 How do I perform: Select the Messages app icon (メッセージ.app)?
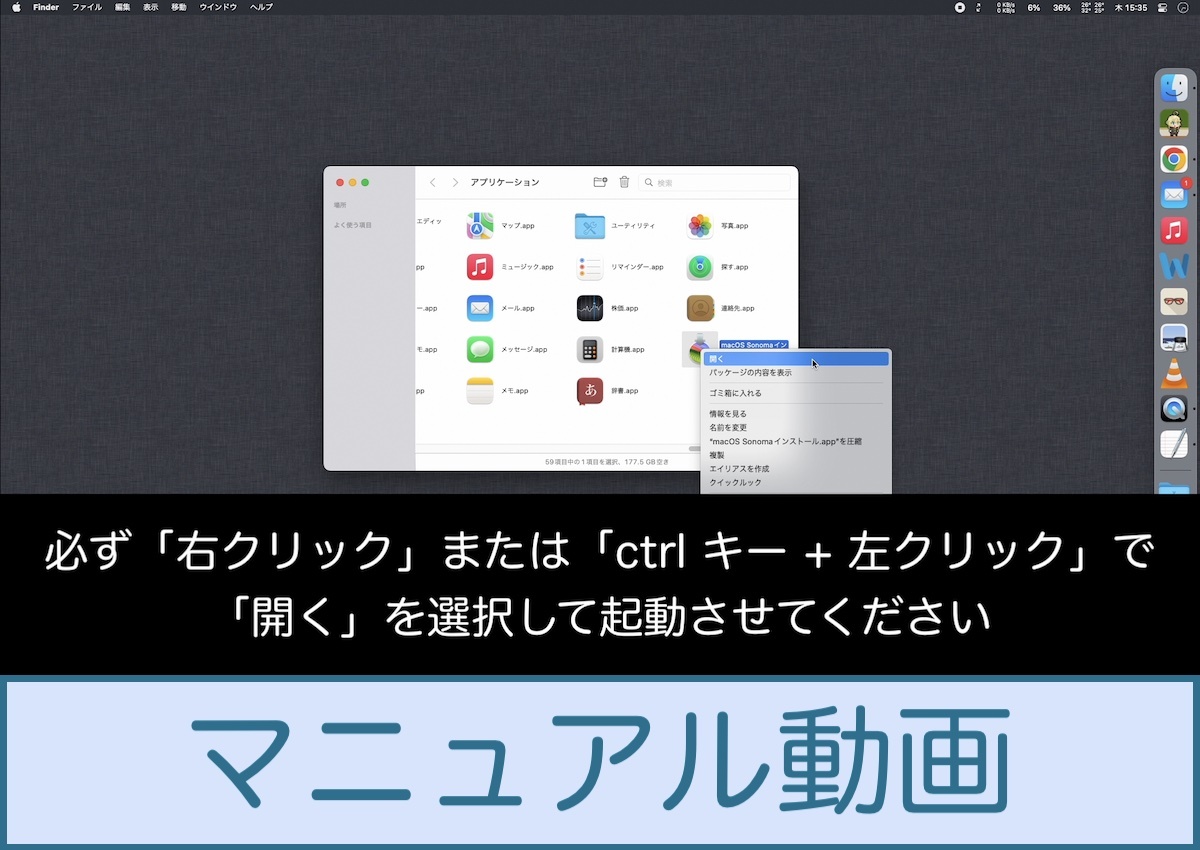point(480,349)
